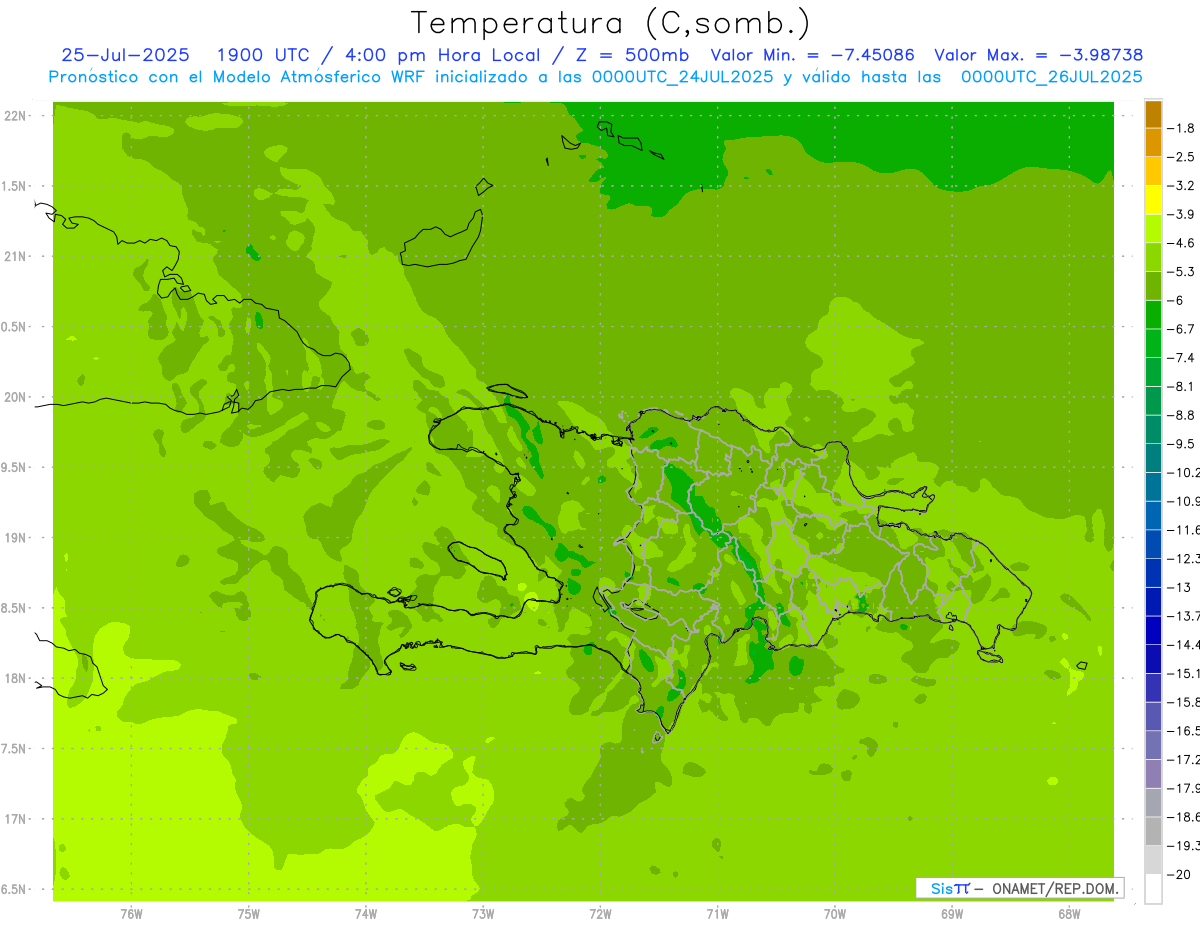Click the -15.8 colorbar value
1200x927 pixels.
pos(1183,702)
